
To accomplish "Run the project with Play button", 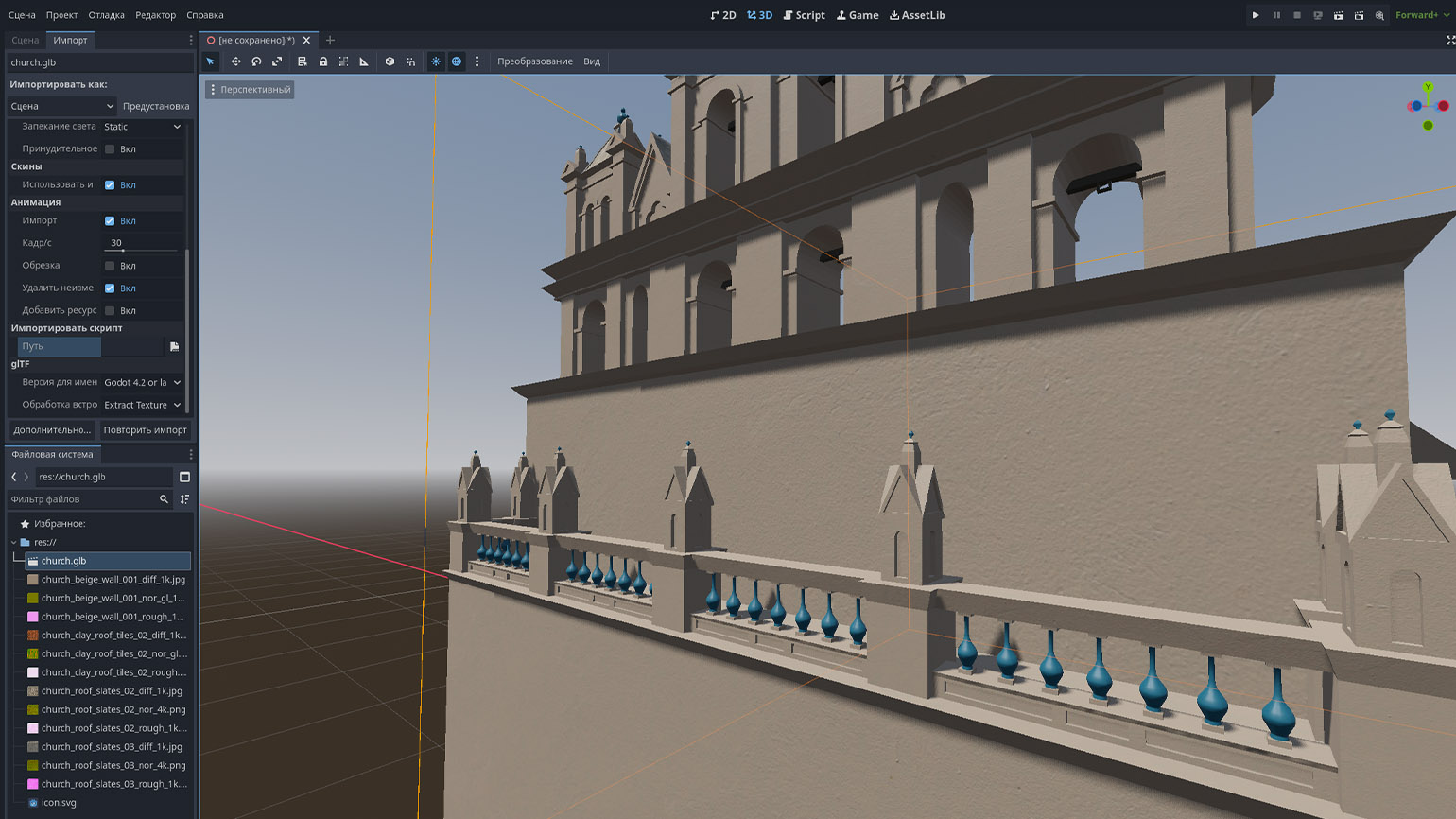I will click(x=1256, y=15).
